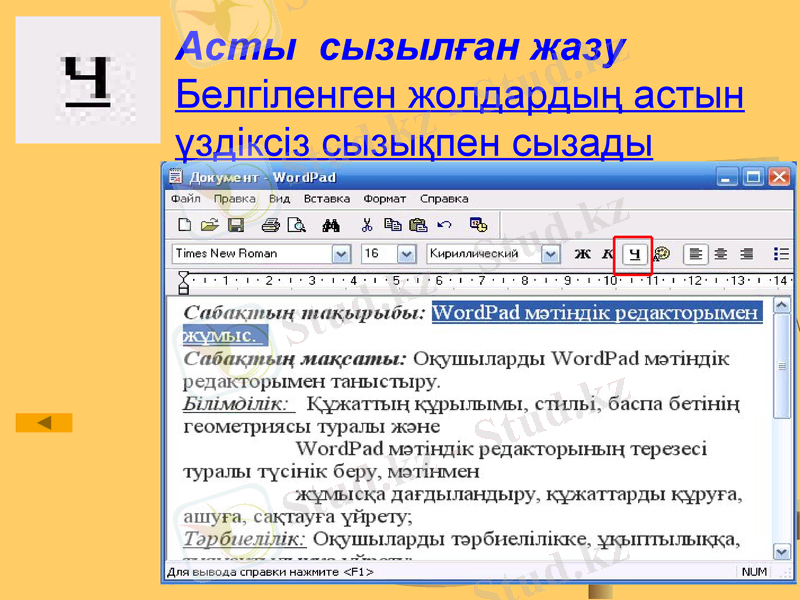Viewport: 800px width, 600px height.
Task: Open the Кириллический script dropdown
Action: point(550,253)
